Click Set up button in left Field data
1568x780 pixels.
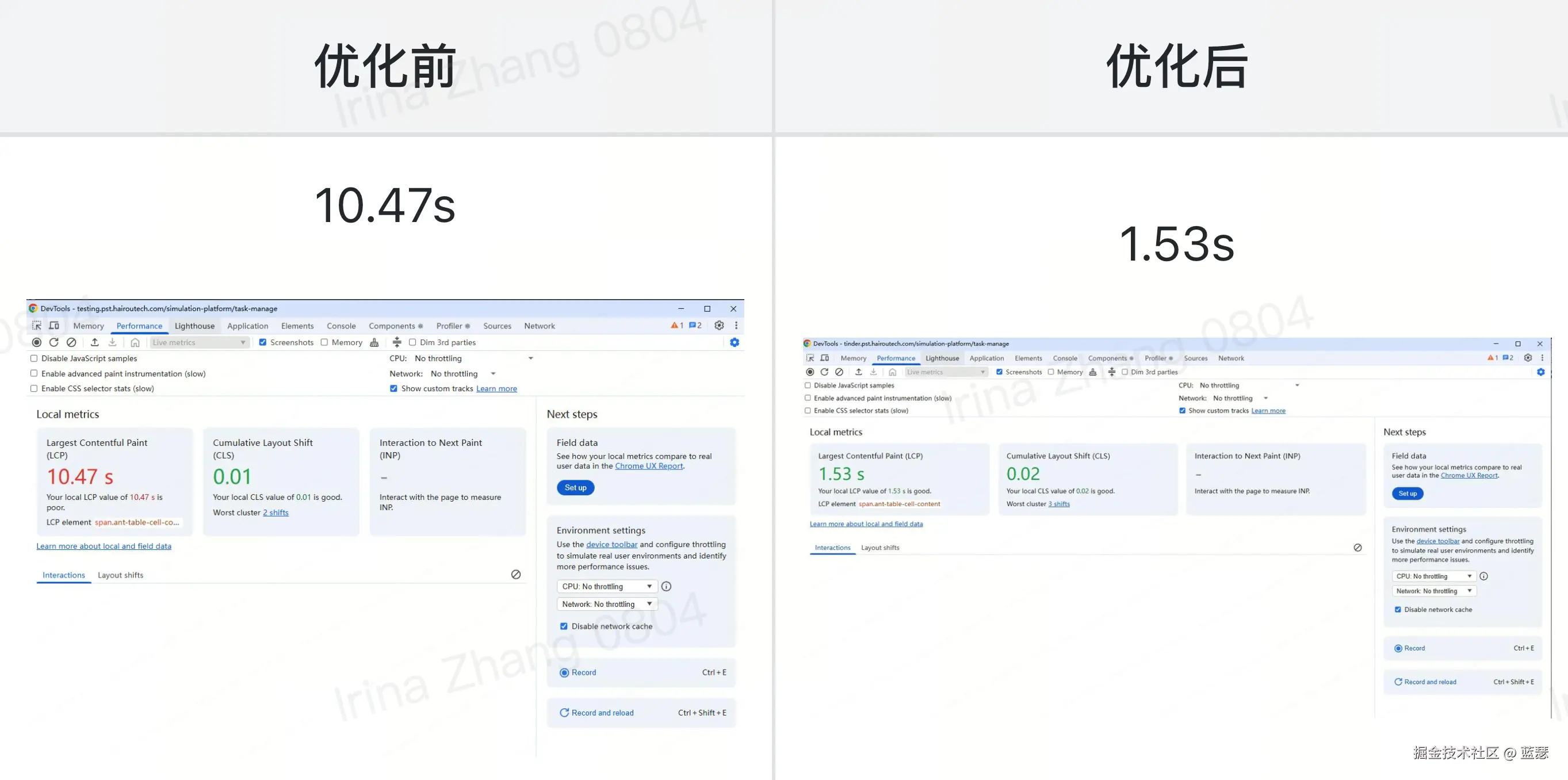[x=575, y=488]
